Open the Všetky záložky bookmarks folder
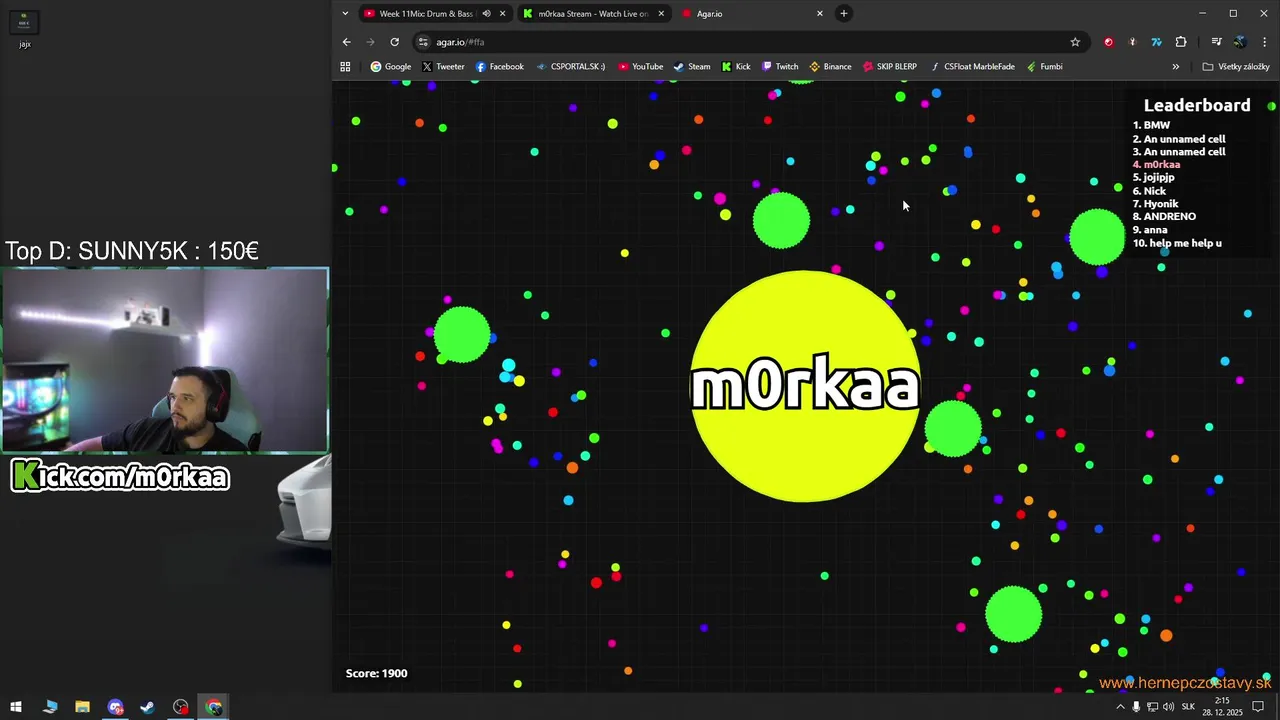 click(x=1236, y=67)
